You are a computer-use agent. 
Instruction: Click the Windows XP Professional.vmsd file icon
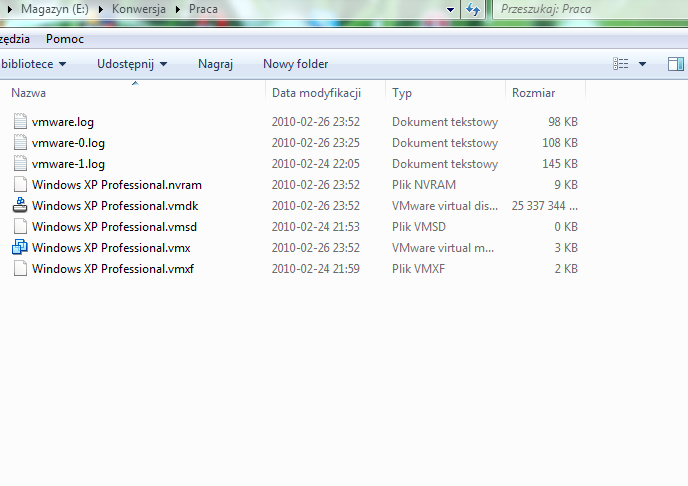[20, 227]
